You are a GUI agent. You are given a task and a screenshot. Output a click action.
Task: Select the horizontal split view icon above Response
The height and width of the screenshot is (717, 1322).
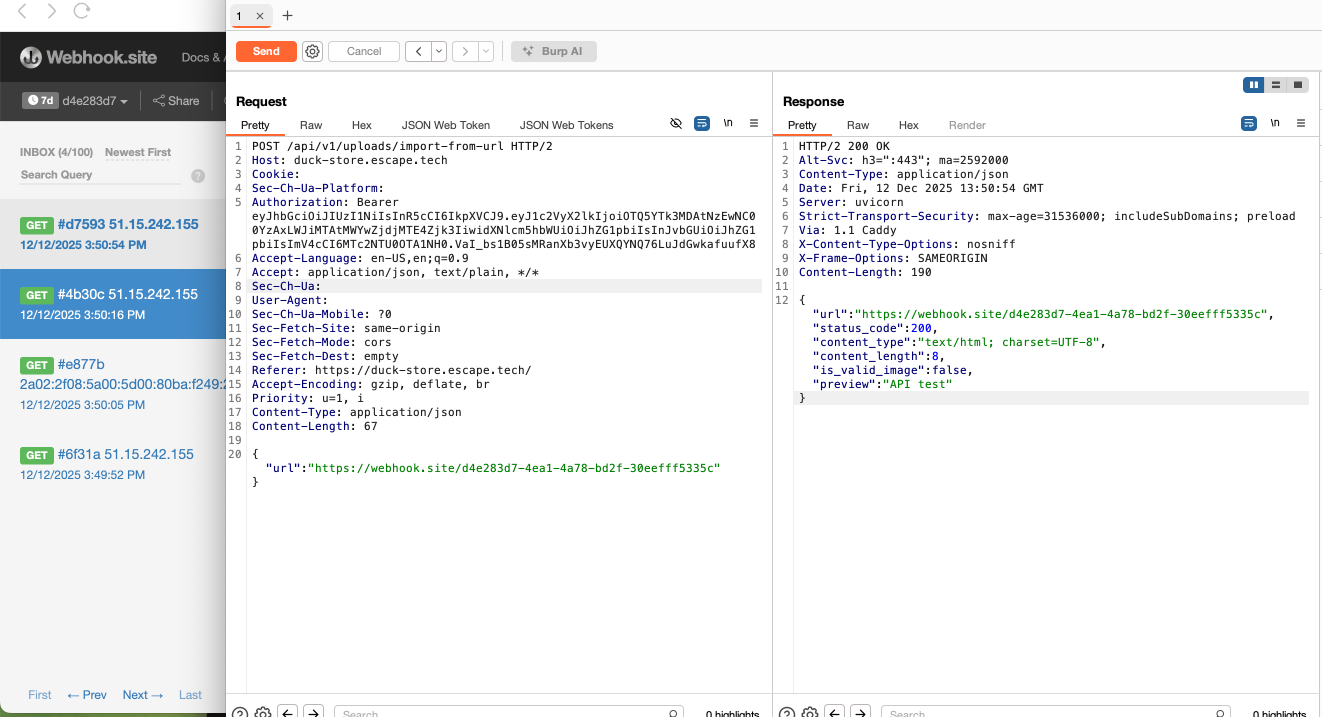tap(1276, 84)
